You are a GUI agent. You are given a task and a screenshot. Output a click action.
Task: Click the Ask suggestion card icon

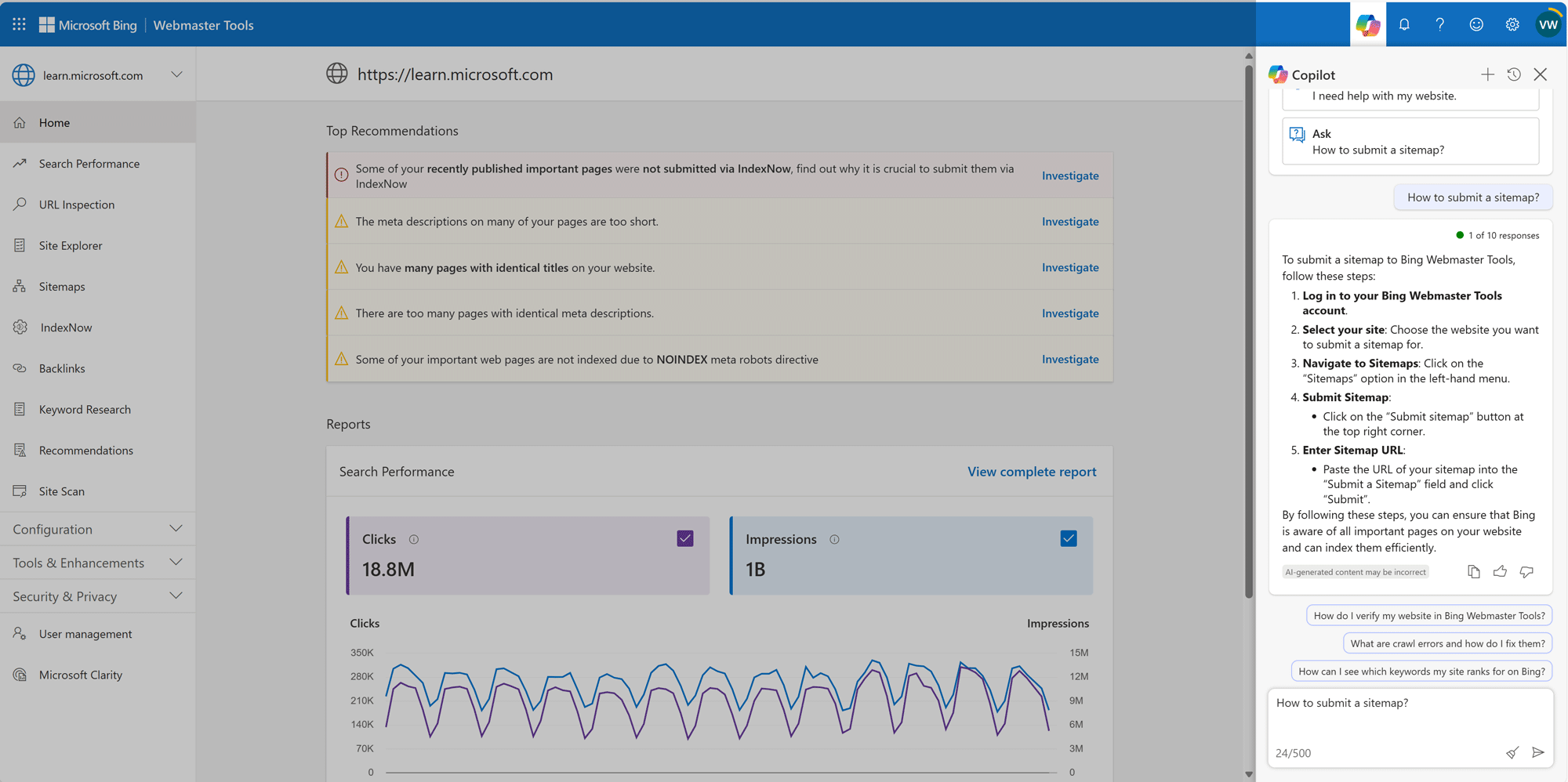click(1298, 135)
